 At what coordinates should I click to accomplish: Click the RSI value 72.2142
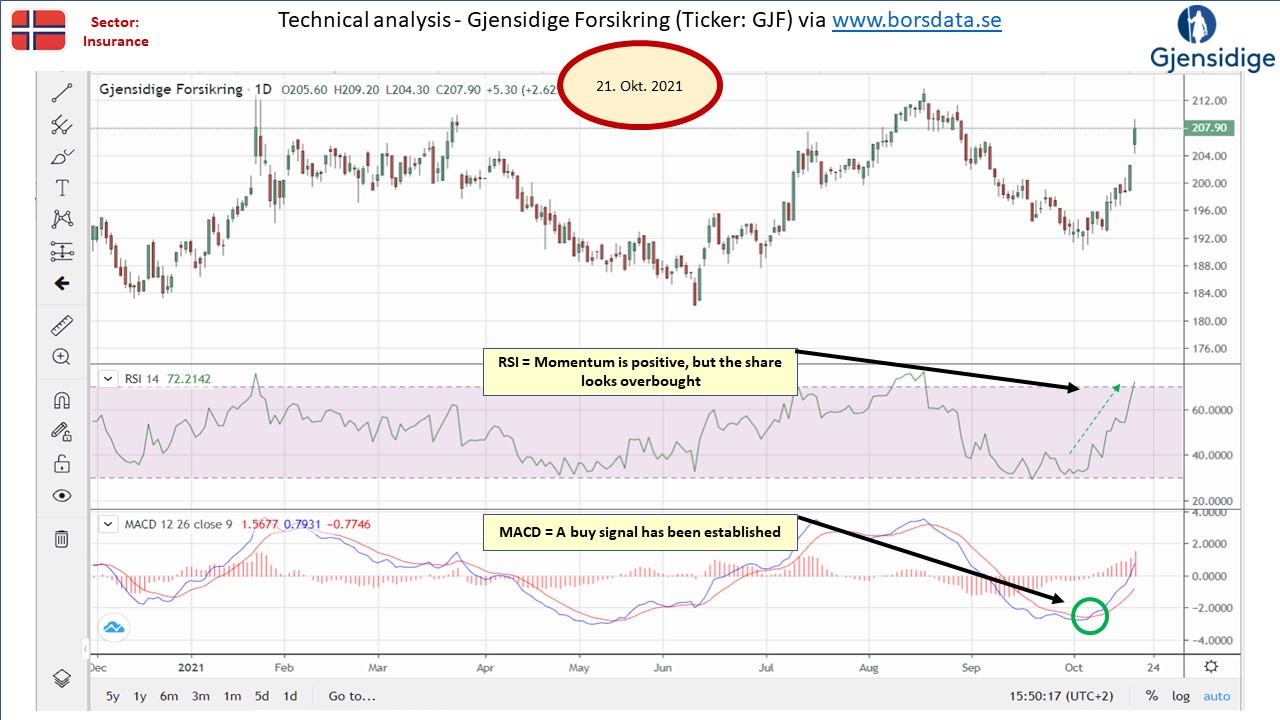tap(189, 379)
